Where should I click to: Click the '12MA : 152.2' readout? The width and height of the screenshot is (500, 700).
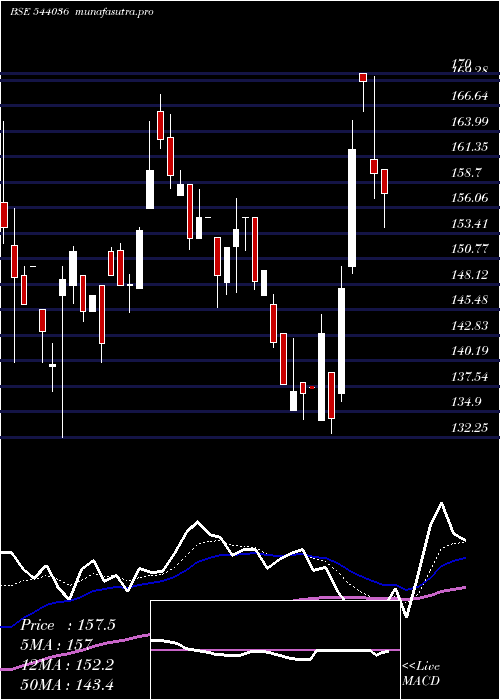[67, 665]
